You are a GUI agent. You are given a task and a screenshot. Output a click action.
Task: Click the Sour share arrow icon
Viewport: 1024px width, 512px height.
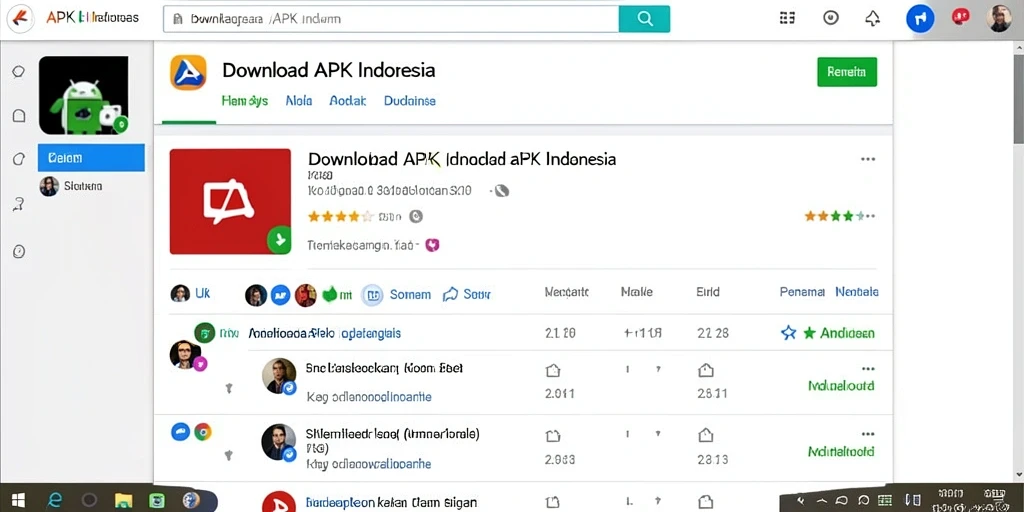point(450,295)
